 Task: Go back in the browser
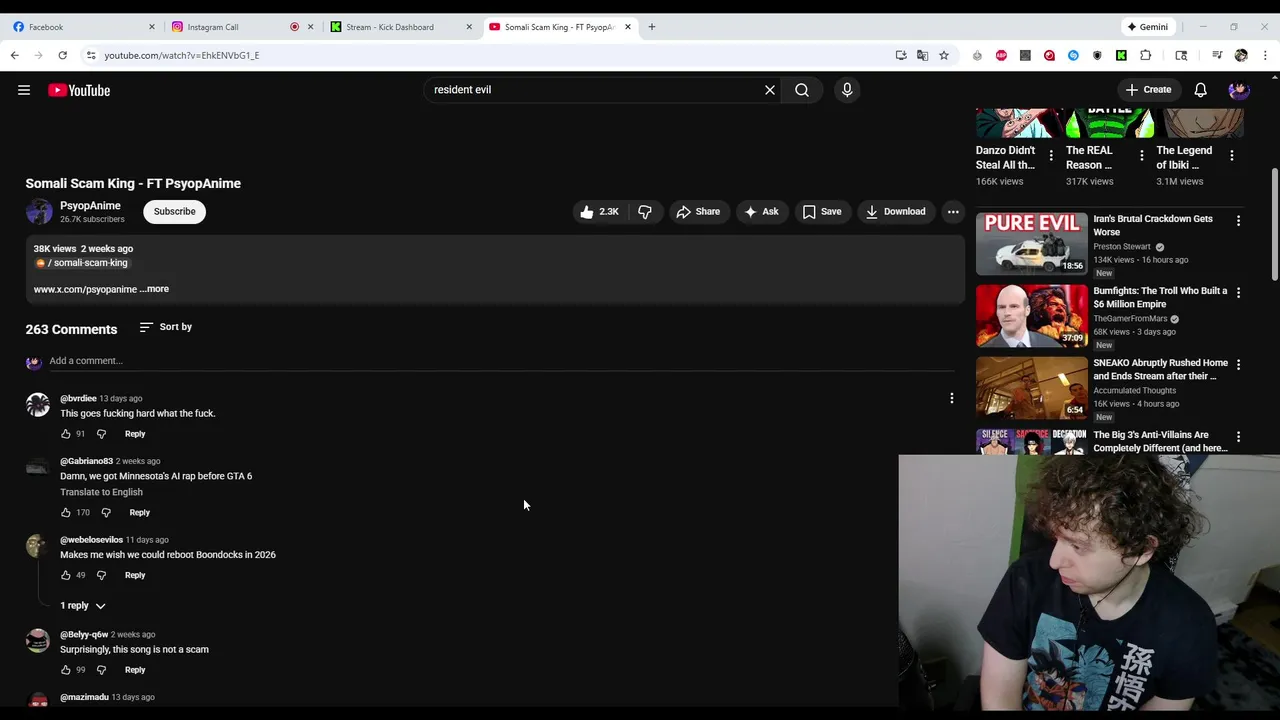15,55
